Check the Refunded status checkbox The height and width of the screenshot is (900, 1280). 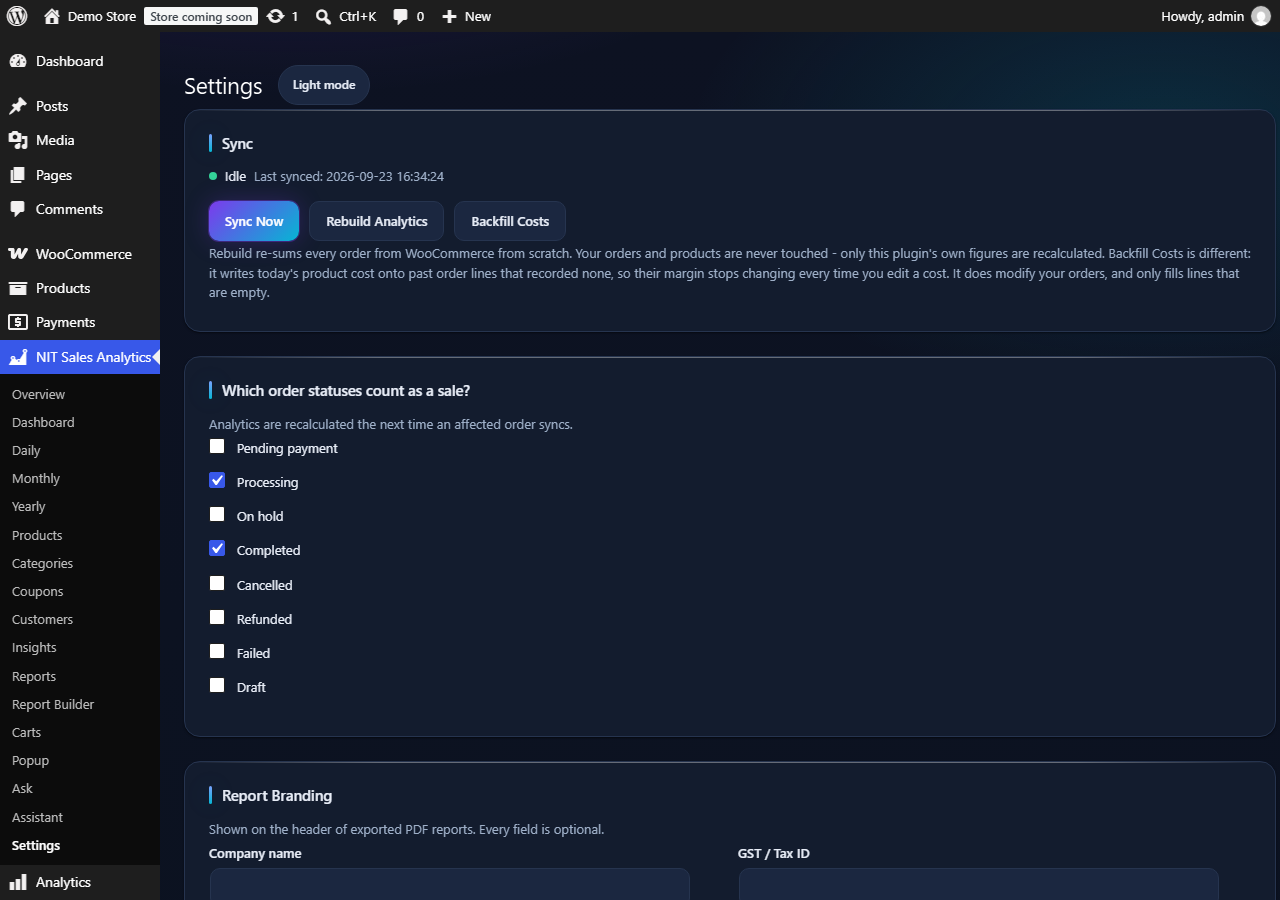(217, 618)
